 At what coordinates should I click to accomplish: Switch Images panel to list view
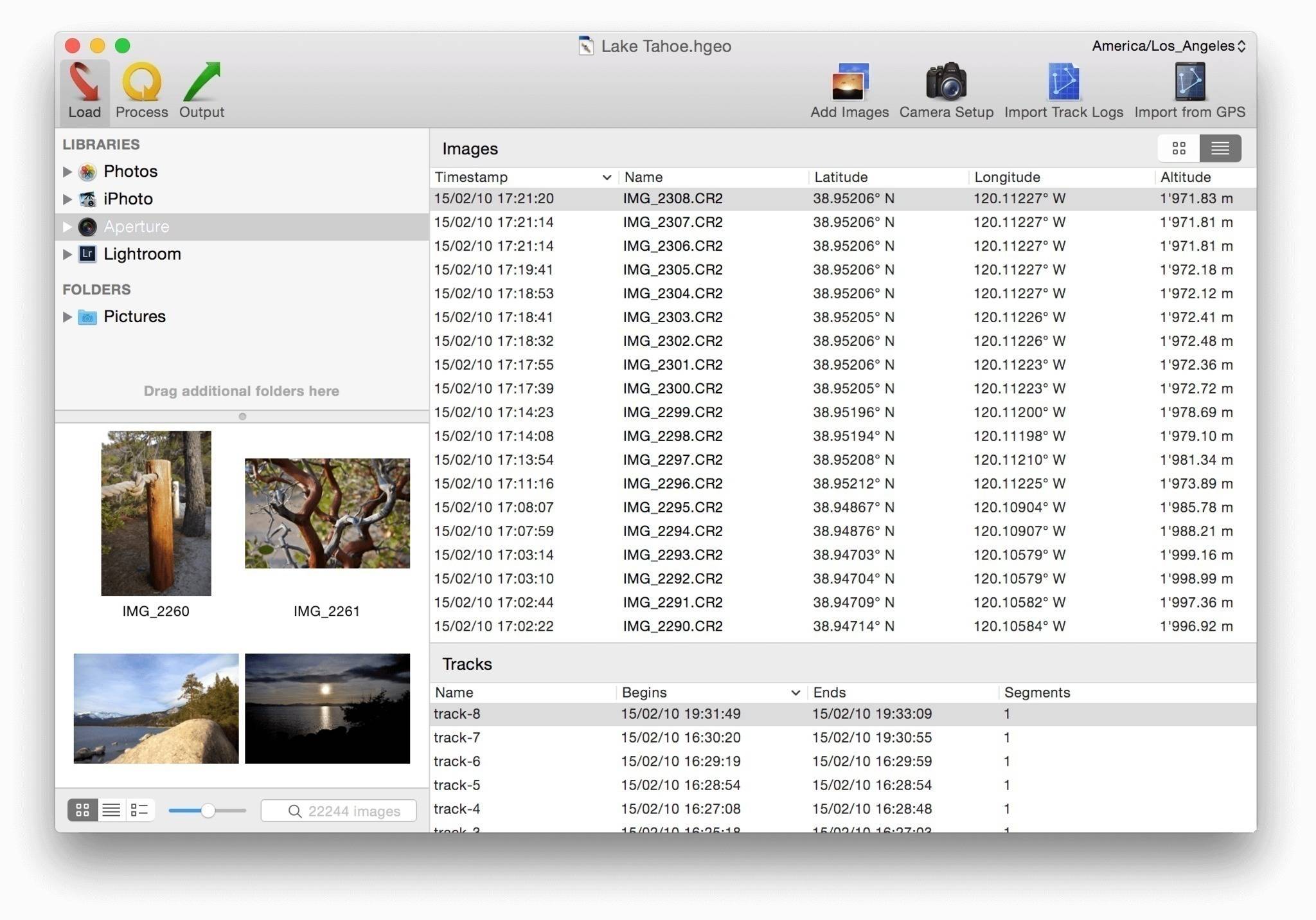(1220, 149)
